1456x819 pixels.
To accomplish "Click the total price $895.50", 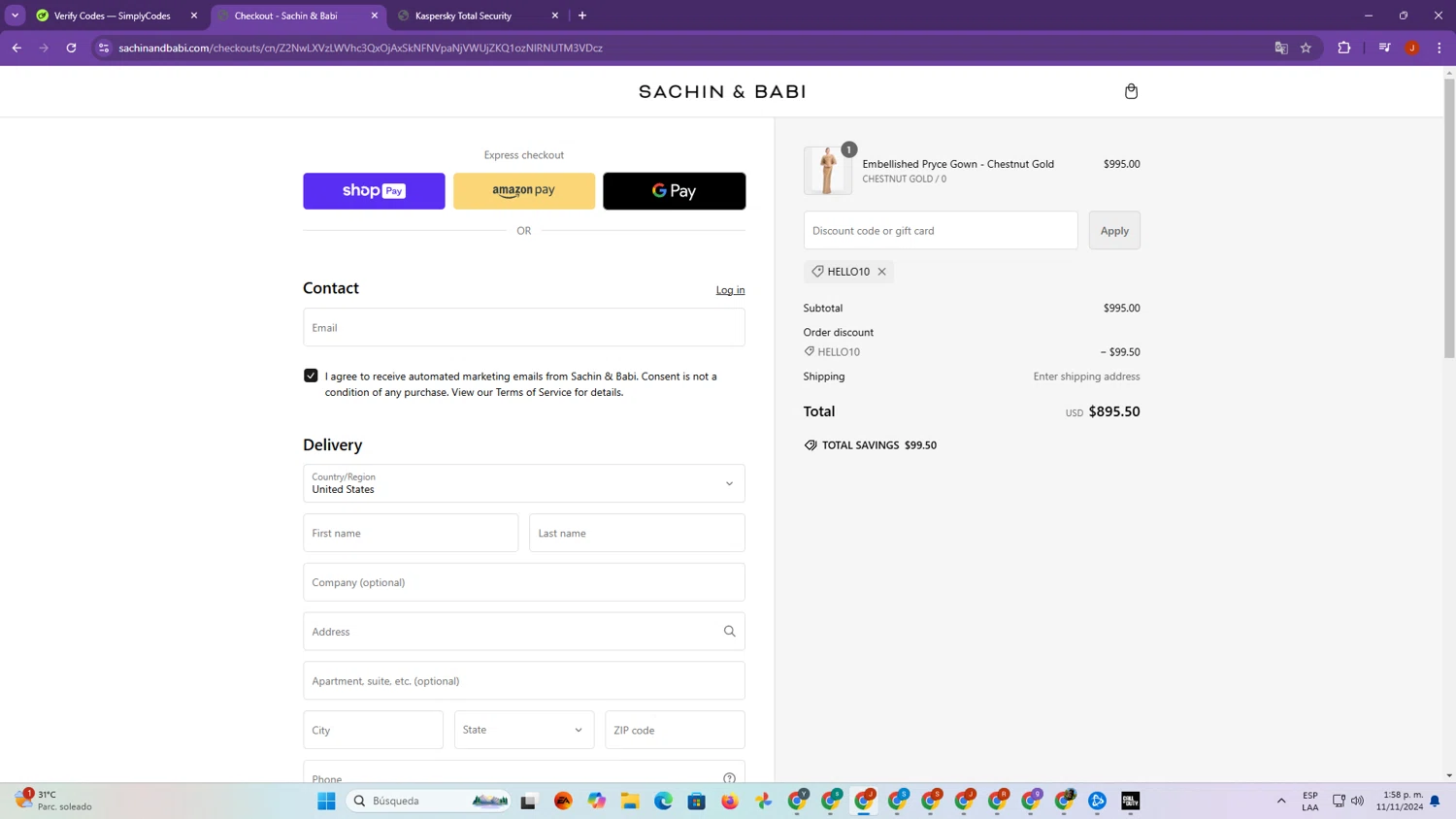I will pyautogui.click(x=1114, y=411).
